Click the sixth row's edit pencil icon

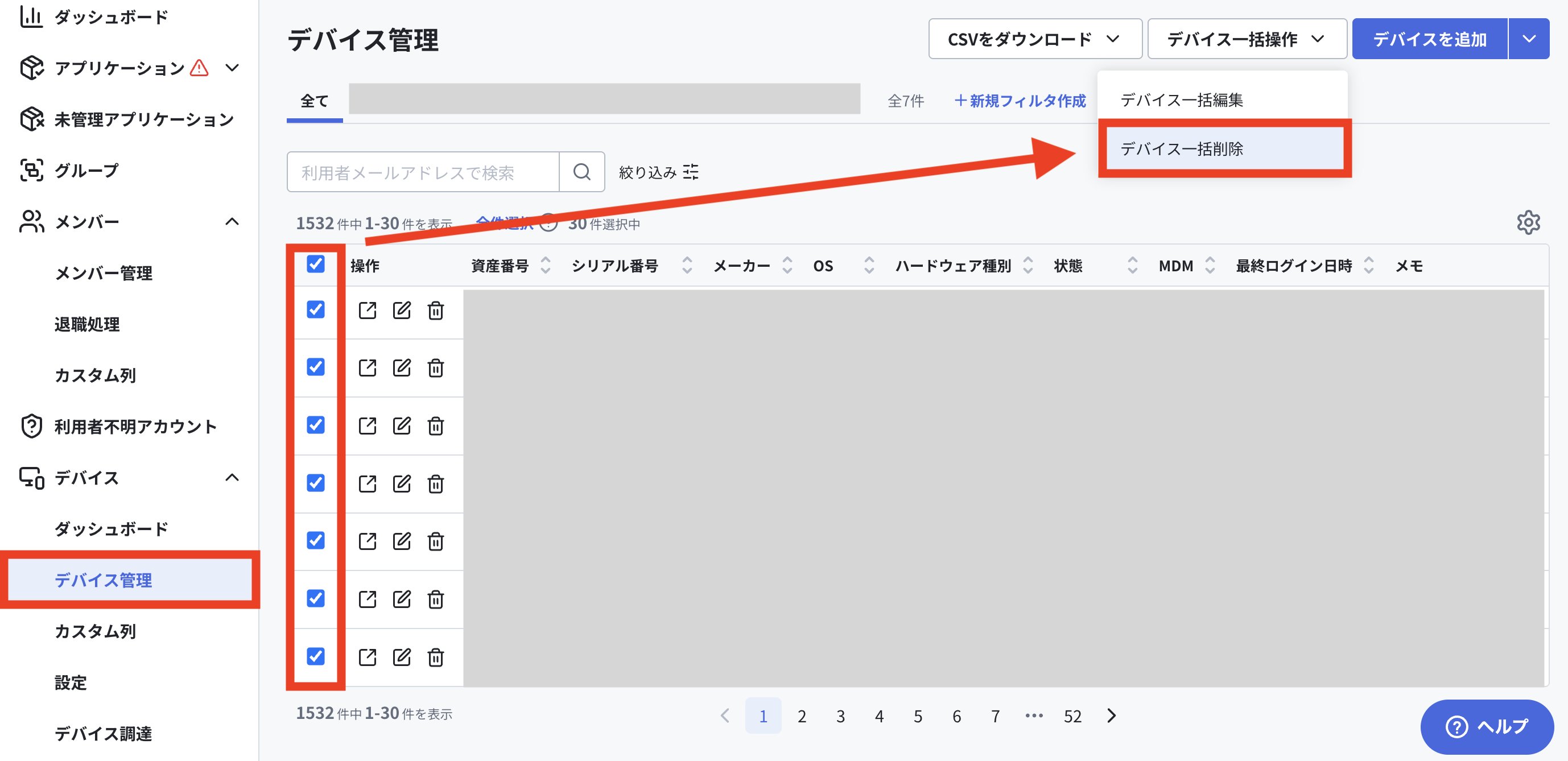[402, 599]
